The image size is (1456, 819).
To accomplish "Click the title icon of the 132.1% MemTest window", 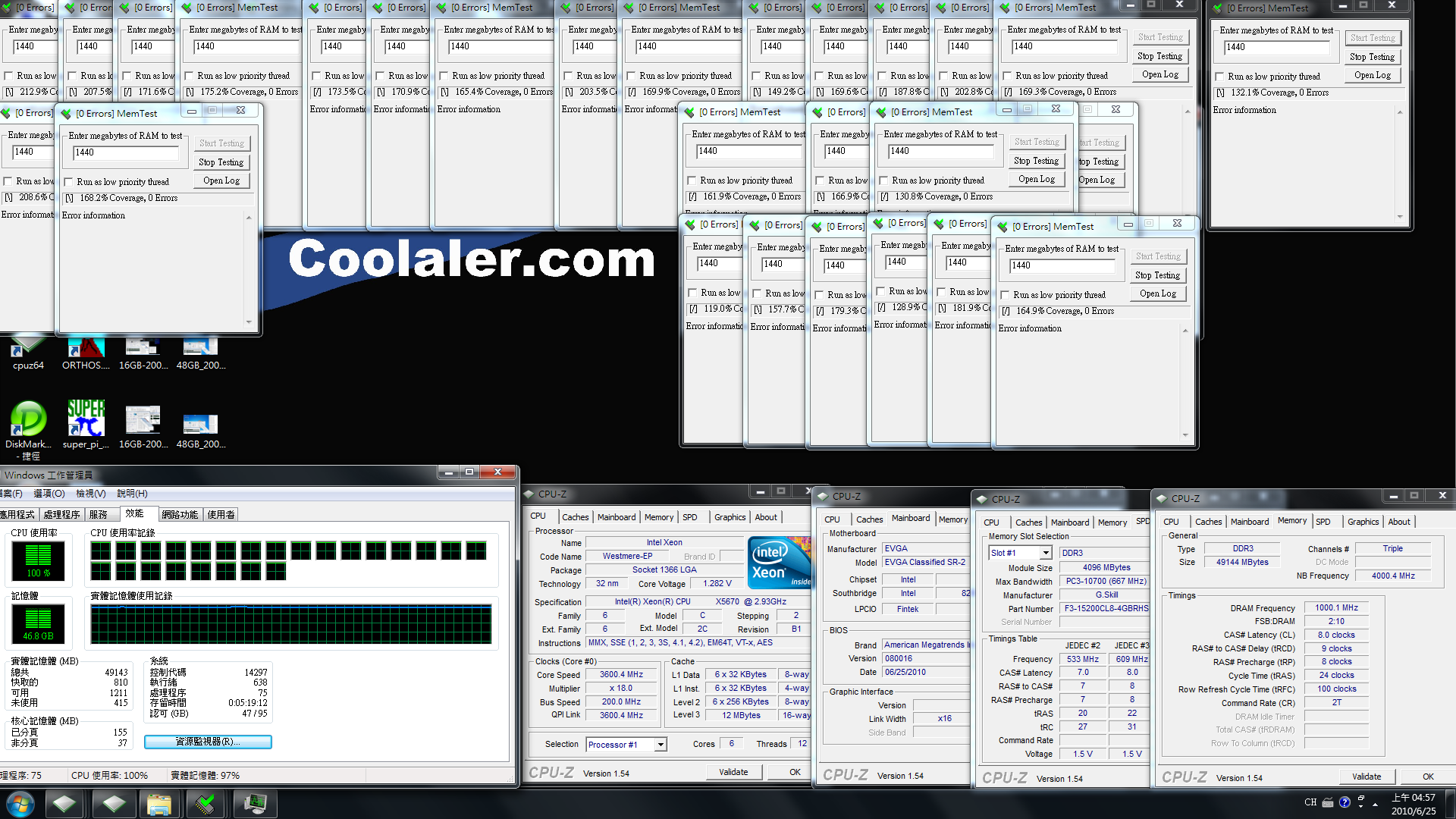I will coord(1218,9).
